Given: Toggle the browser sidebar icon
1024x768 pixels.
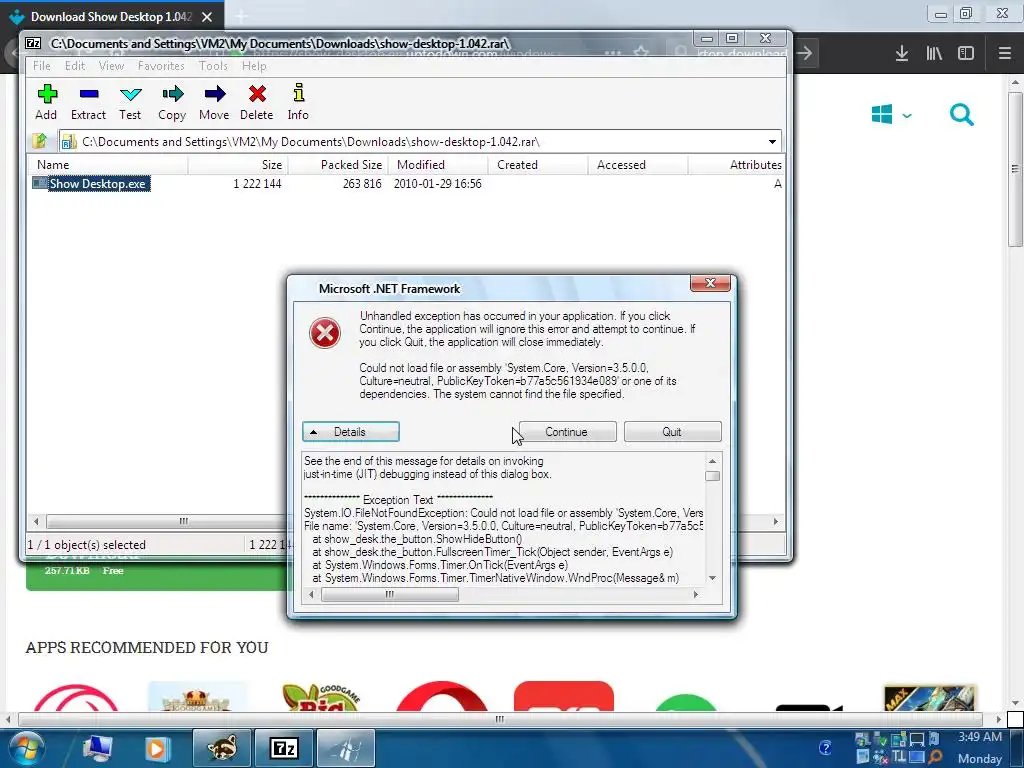Looking at the screenshot, I should point(966,53).
